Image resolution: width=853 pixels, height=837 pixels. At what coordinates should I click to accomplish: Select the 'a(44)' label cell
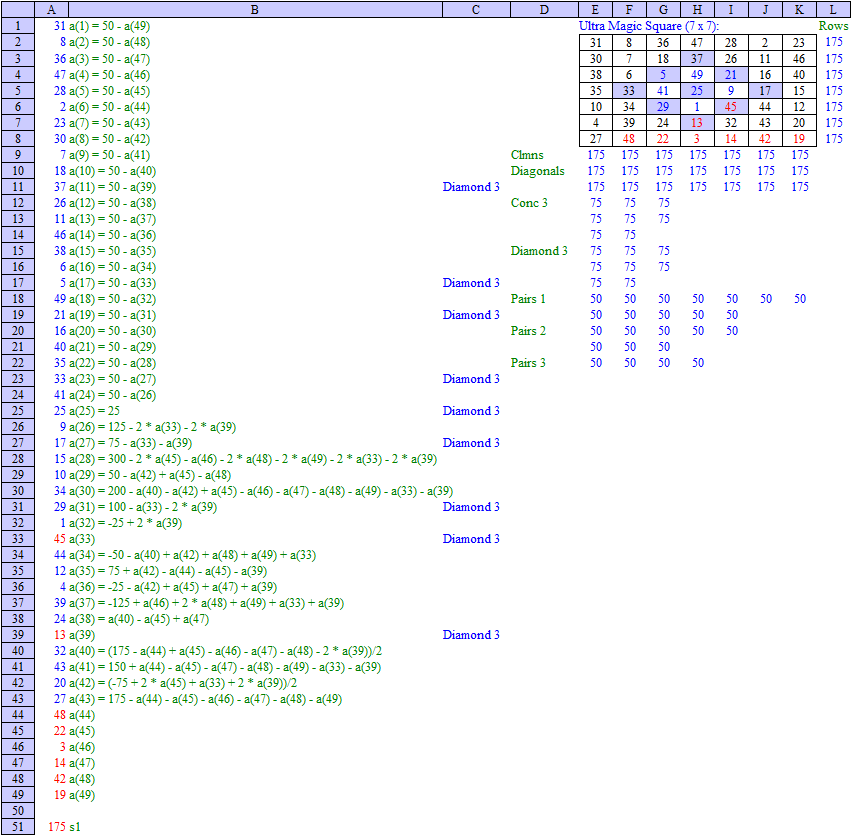tap(82, 715)
